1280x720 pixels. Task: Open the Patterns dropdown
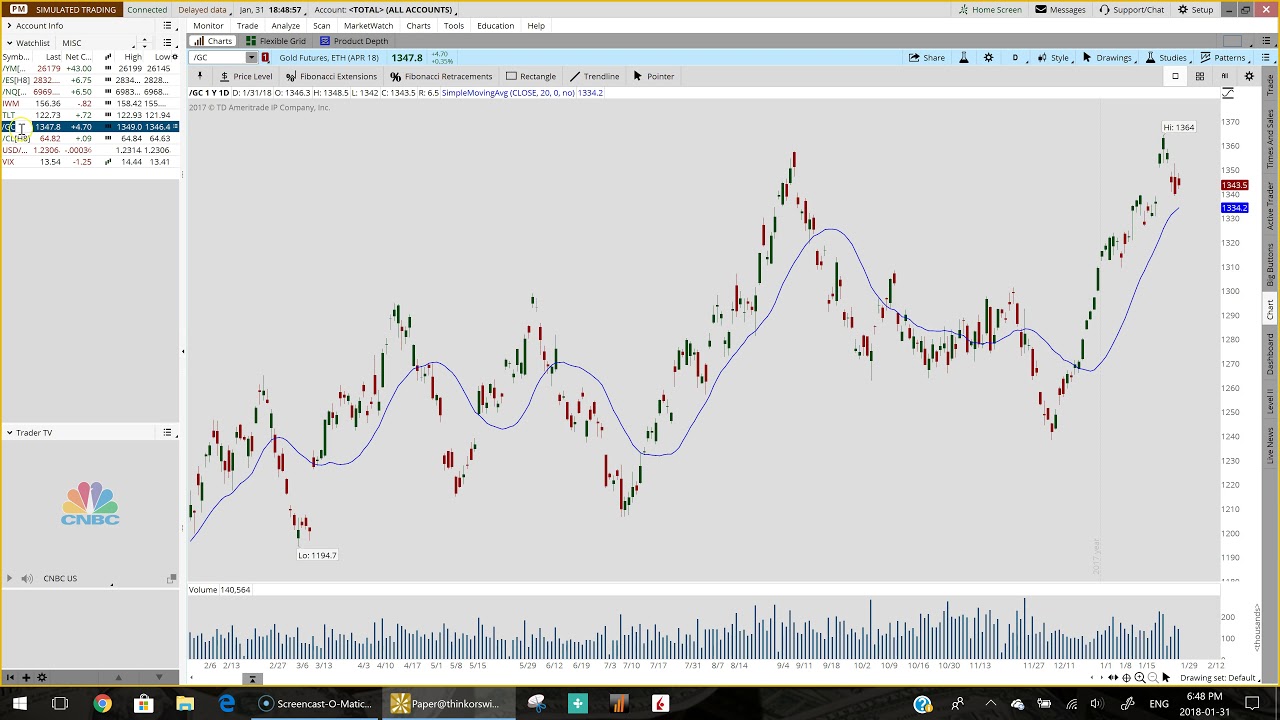(1224, 58)
